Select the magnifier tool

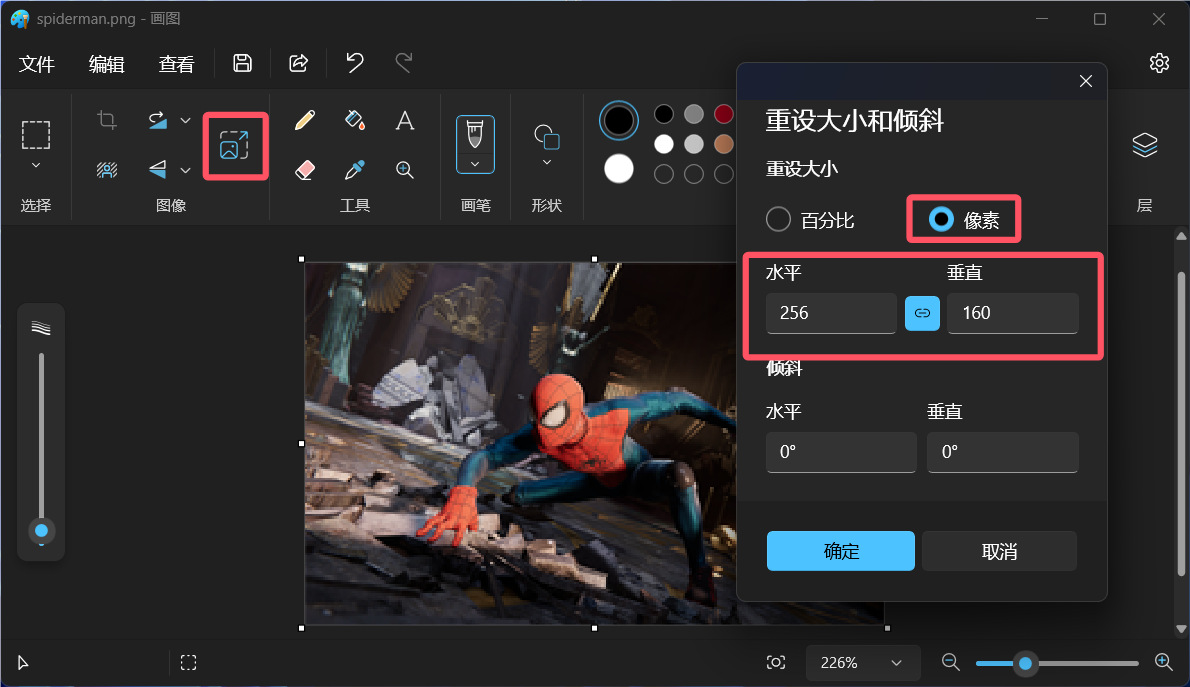point(405,169)
